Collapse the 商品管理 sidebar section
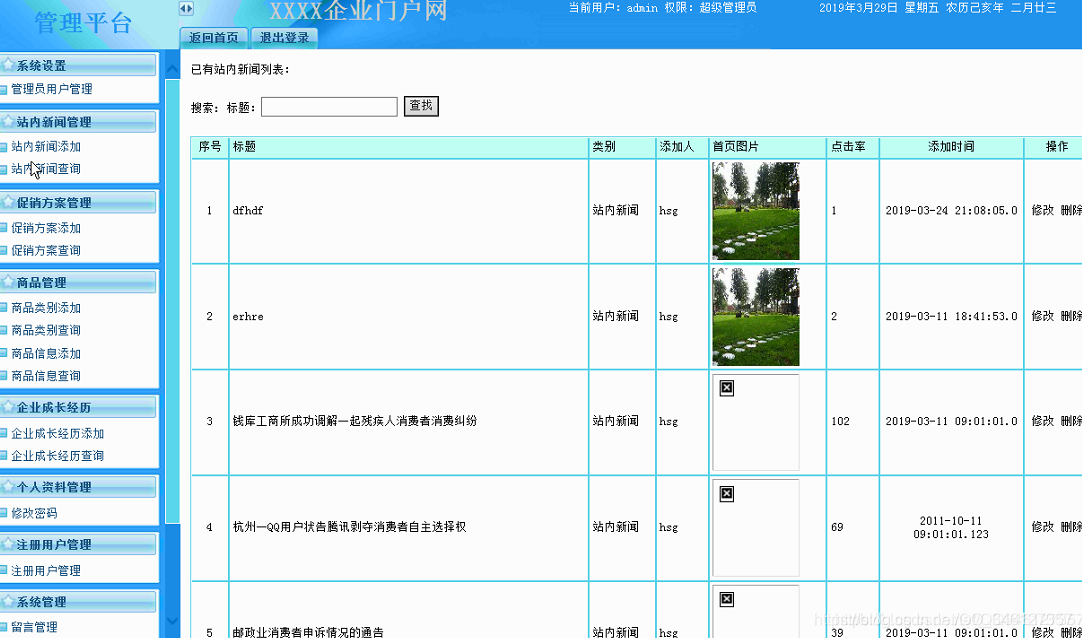 [x=79, y=283]
